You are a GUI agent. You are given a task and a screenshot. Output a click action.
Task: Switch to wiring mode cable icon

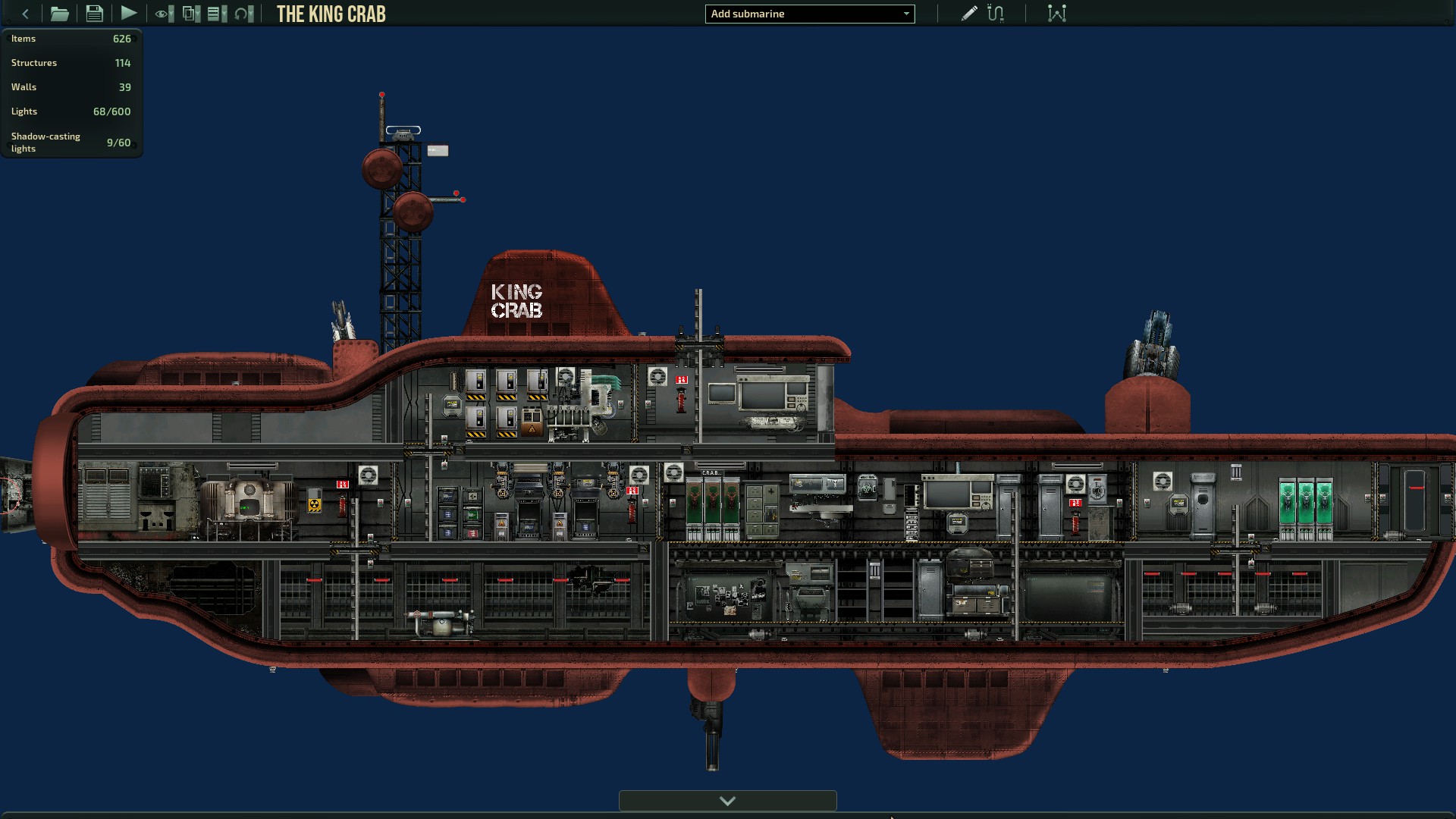coord(996,14)
